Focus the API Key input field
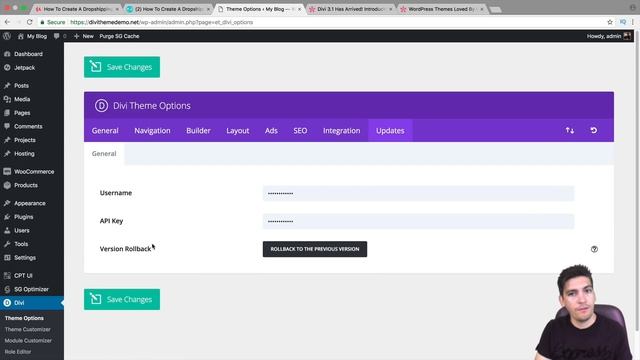This screenshot has height=360, width=640. 418,221
